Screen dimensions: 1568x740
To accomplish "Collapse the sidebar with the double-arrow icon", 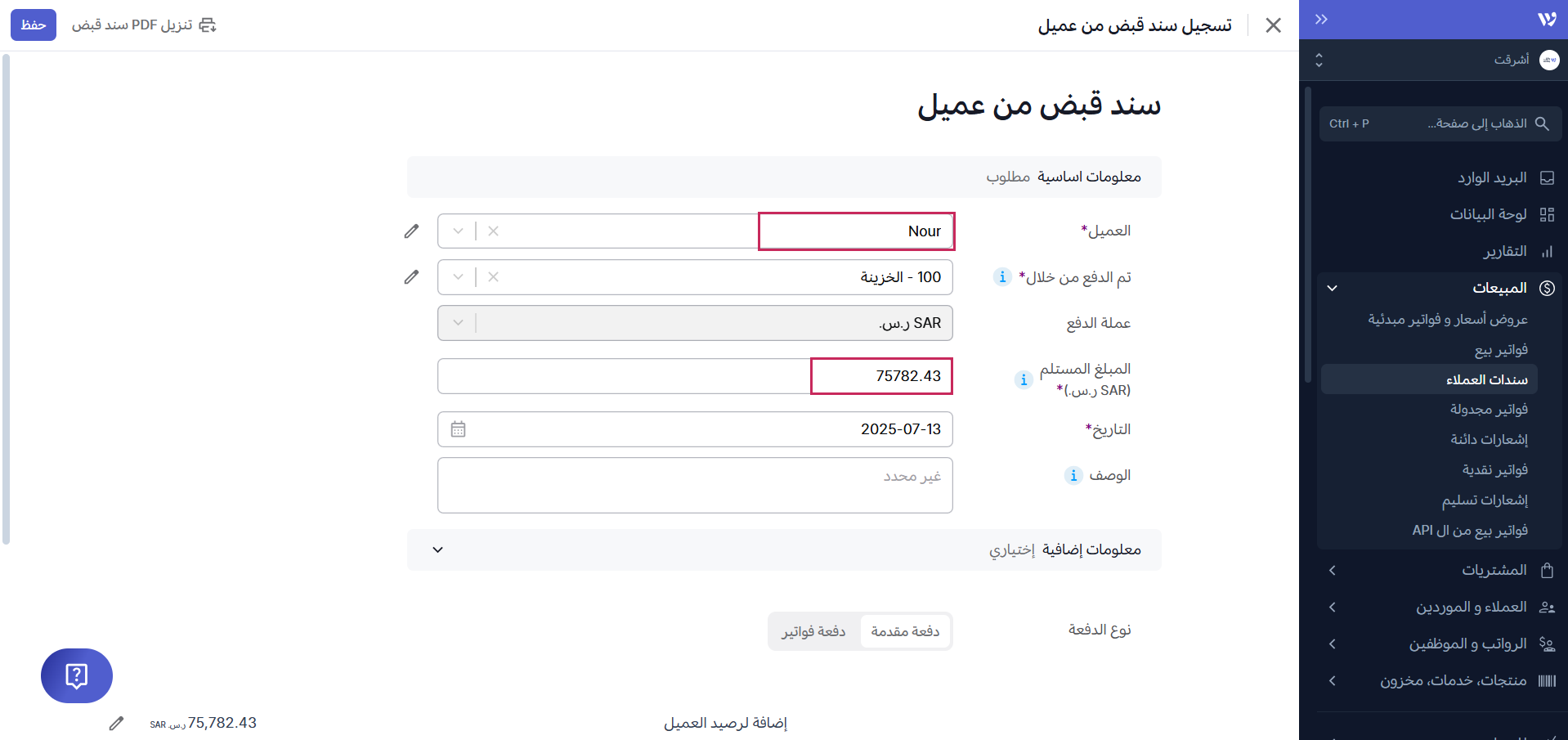I will coord(1321,20).
